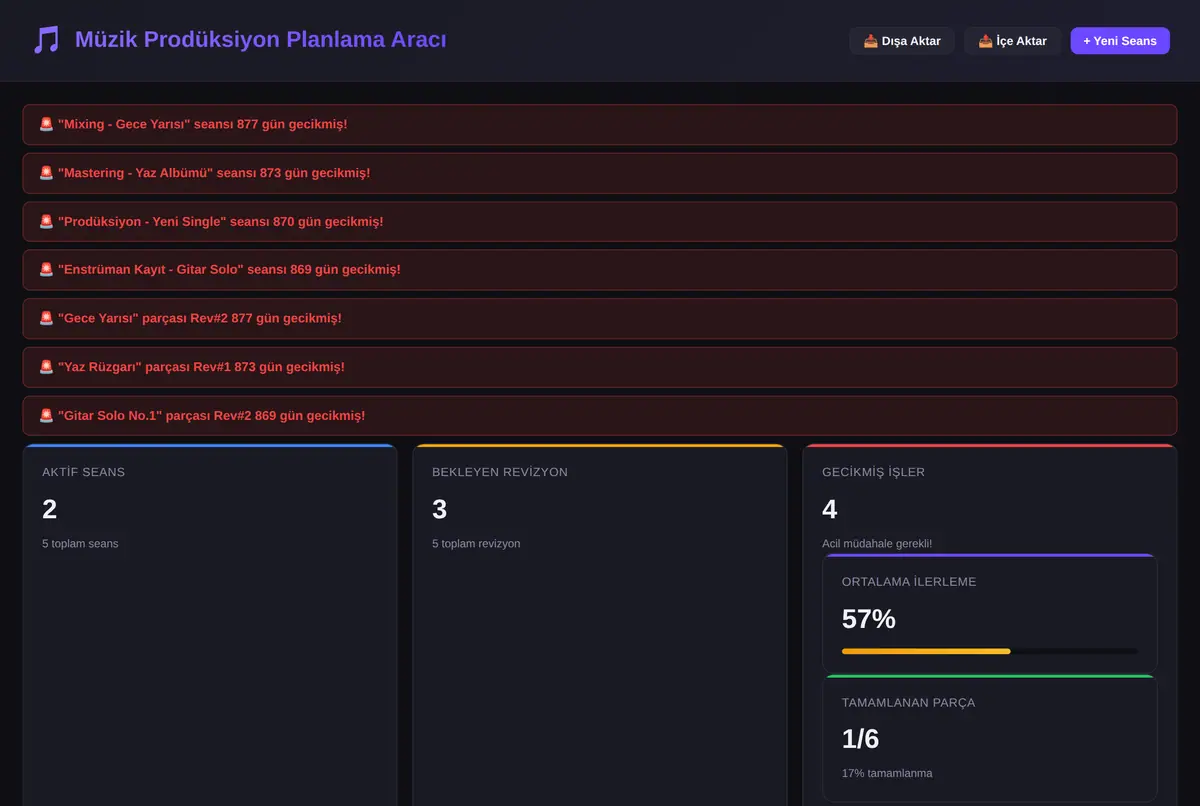The width and height of the screenshot is (1200, 806).
Task: Click the siren icon on Mastering alert
Action: (46, 173)
